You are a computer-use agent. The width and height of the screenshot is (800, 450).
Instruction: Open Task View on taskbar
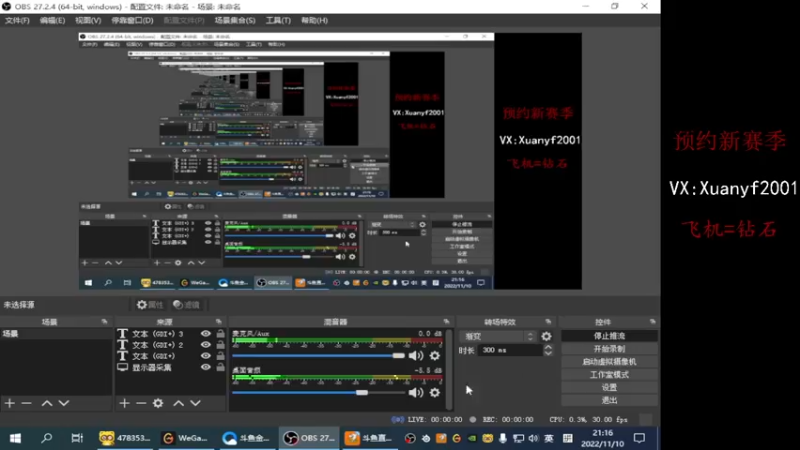point(77,438)
